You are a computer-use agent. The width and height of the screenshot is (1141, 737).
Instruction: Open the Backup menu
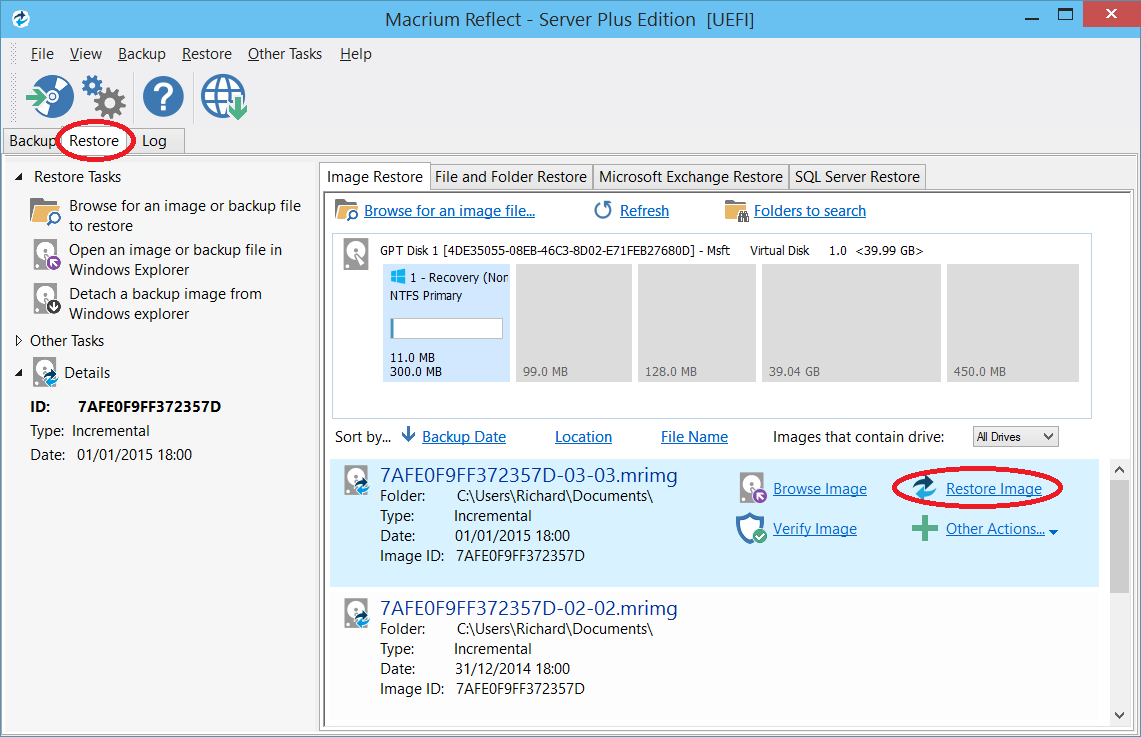pyautogui.click(x=142, y=54)
